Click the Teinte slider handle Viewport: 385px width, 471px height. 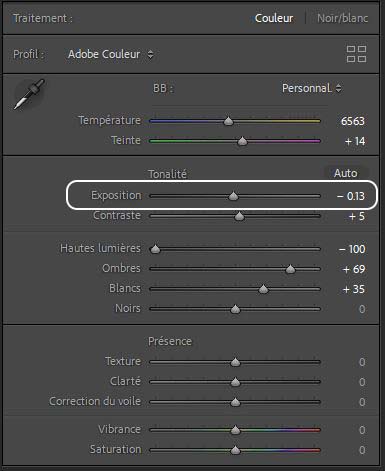coord(242,141)
